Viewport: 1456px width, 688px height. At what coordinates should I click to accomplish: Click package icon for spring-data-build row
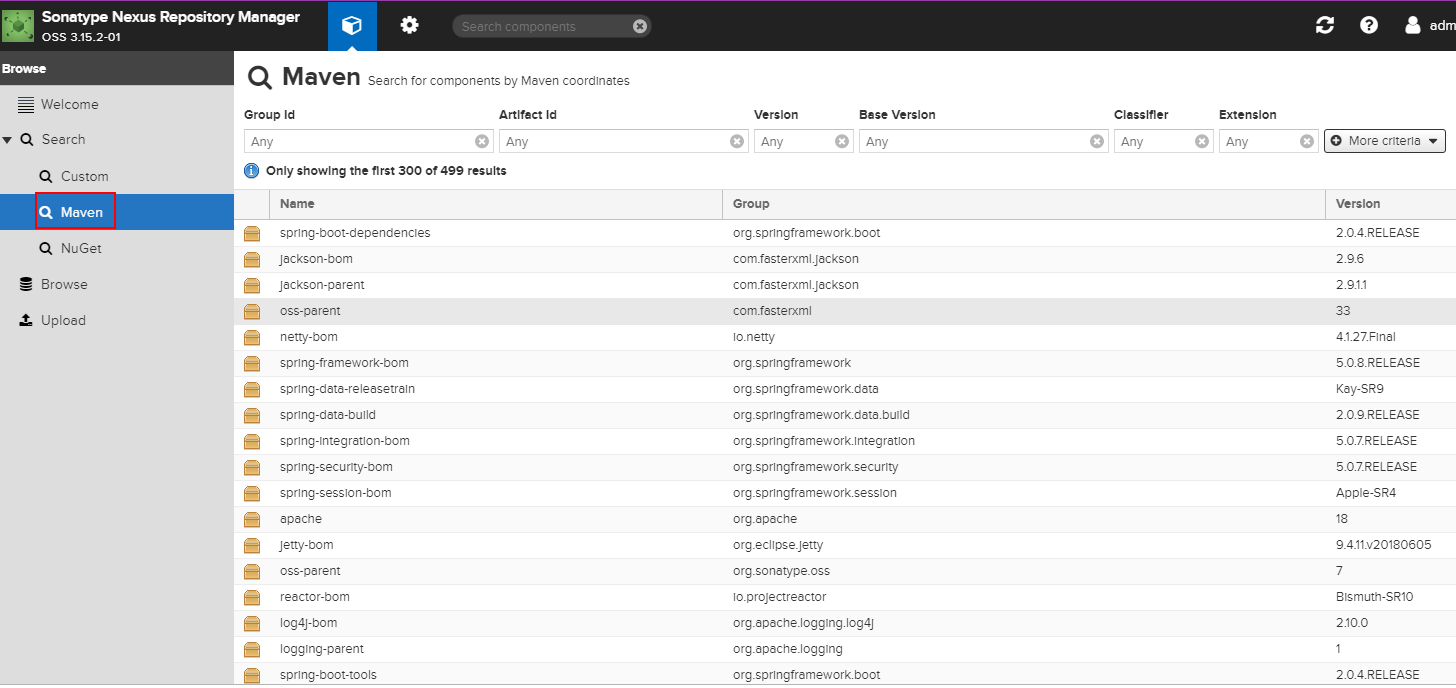pyautogui.click(x=252, y=415)
